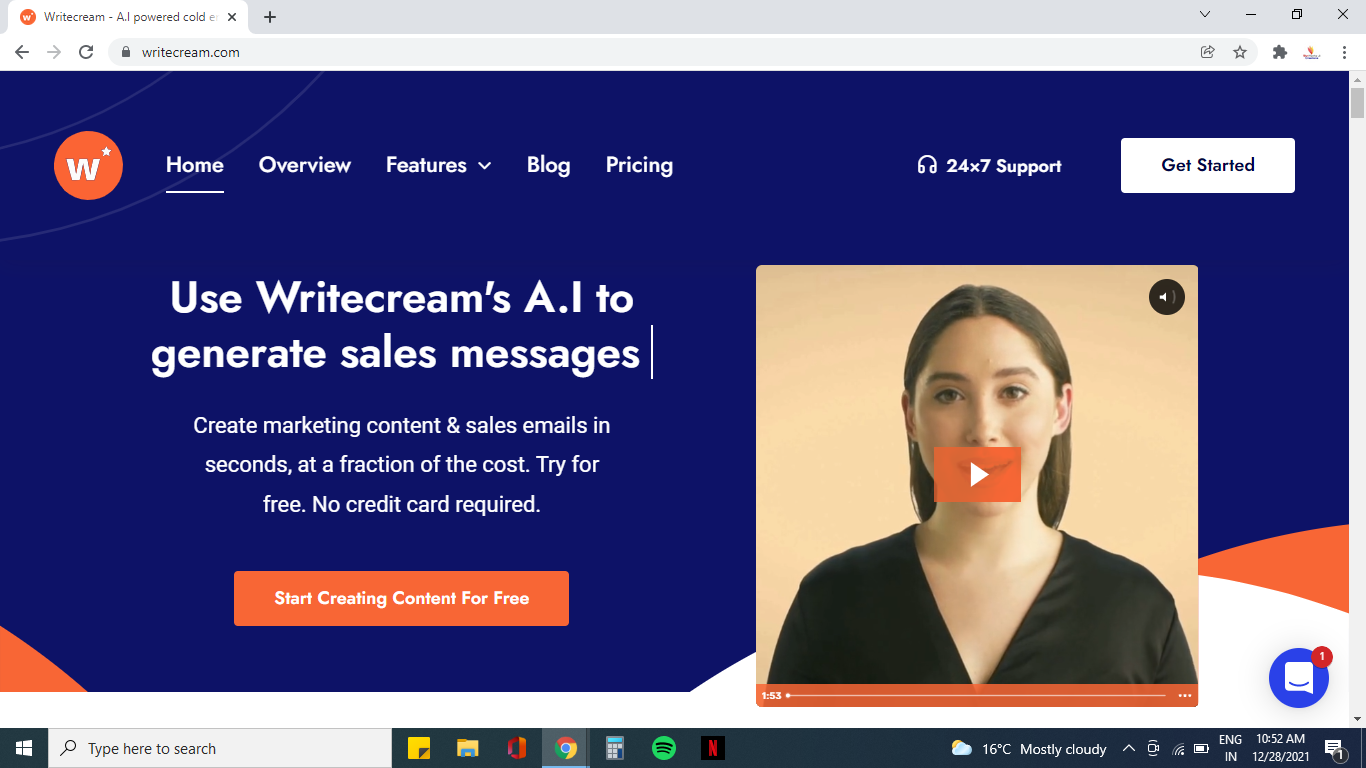
Task: Open the clock and date panel
Action: coord(1282,748)
